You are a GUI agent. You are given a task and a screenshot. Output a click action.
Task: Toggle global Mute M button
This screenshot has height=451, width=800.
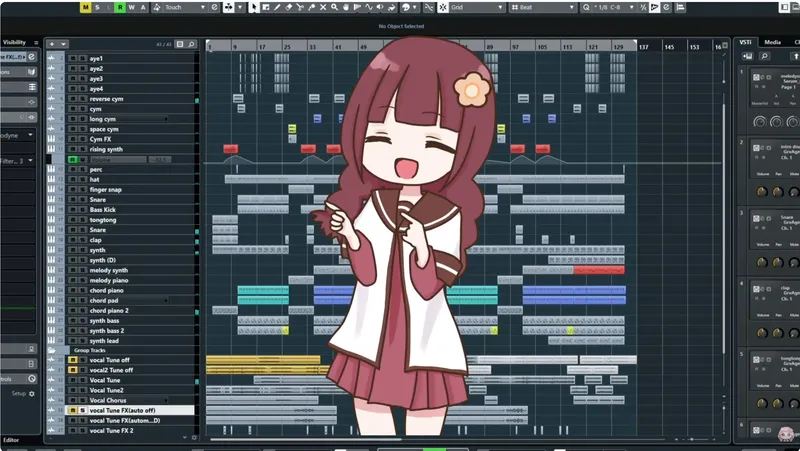tap(86, 7)
